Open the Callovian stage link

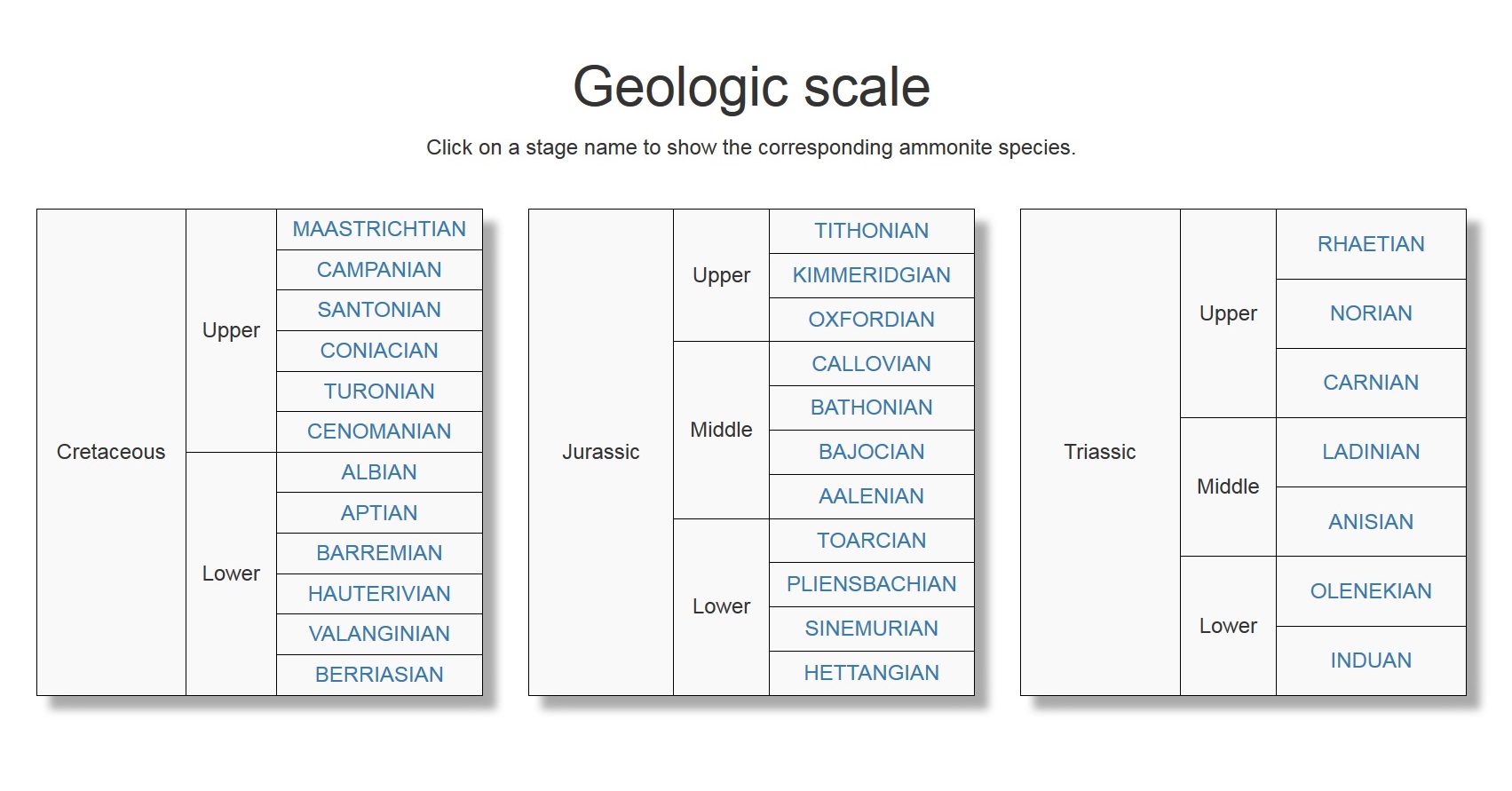(871, 364)
